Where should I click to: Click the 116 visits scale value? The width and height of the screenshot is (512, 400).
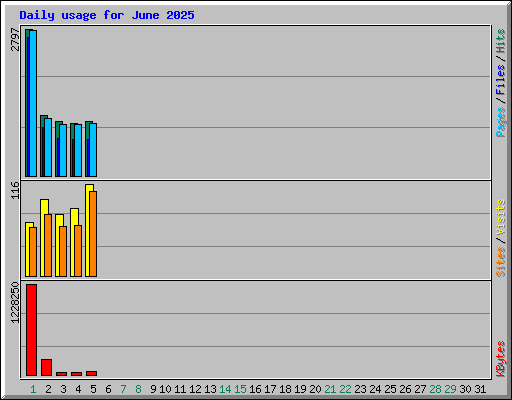[x=15, y=190]
